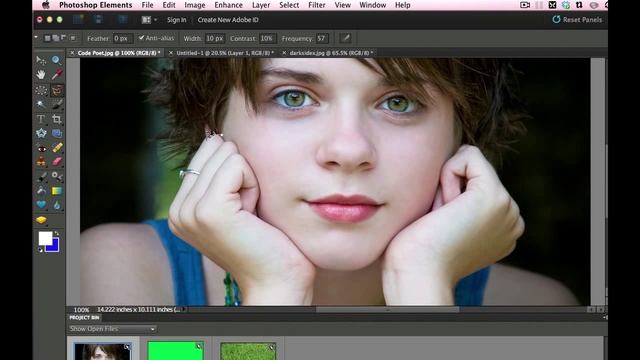640x360 pixels.
Task: Open the Arrange Documents dropdown arrow
Action: 156,20
